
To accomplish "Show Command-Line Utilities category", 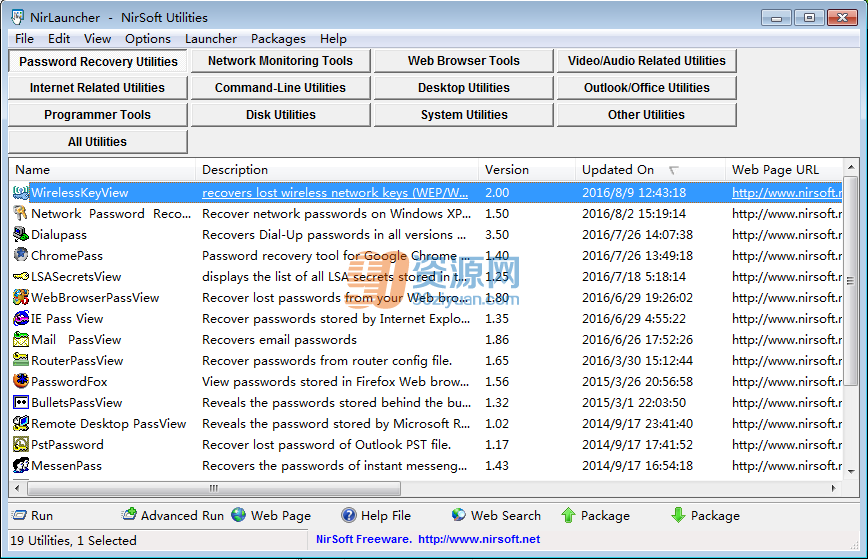I will click(281, 88).
